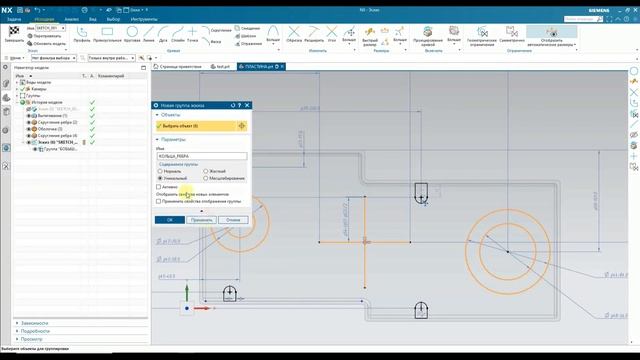The height and width of the screenshot is (360, 640).
Task: Select the Pattern curve (Шаблон) tool
Action: [x=246, y=36]
